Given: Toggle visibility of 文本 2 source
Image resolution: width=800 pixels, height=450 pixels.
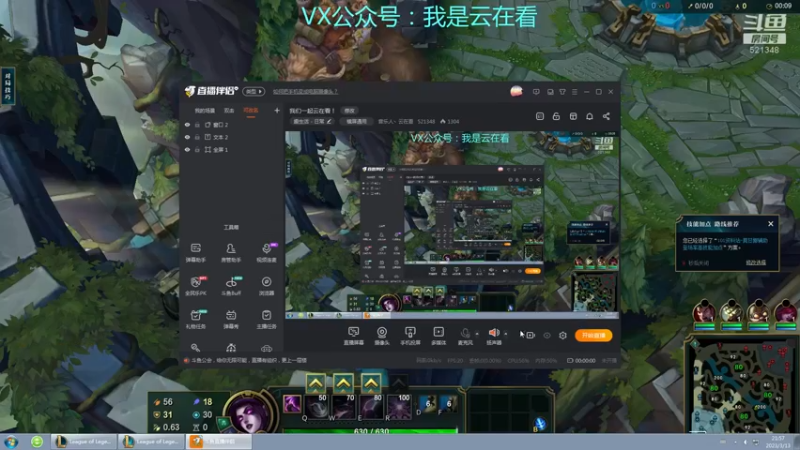Looking at the screenshot, I should pyautogui.click(x=187, y=137).
